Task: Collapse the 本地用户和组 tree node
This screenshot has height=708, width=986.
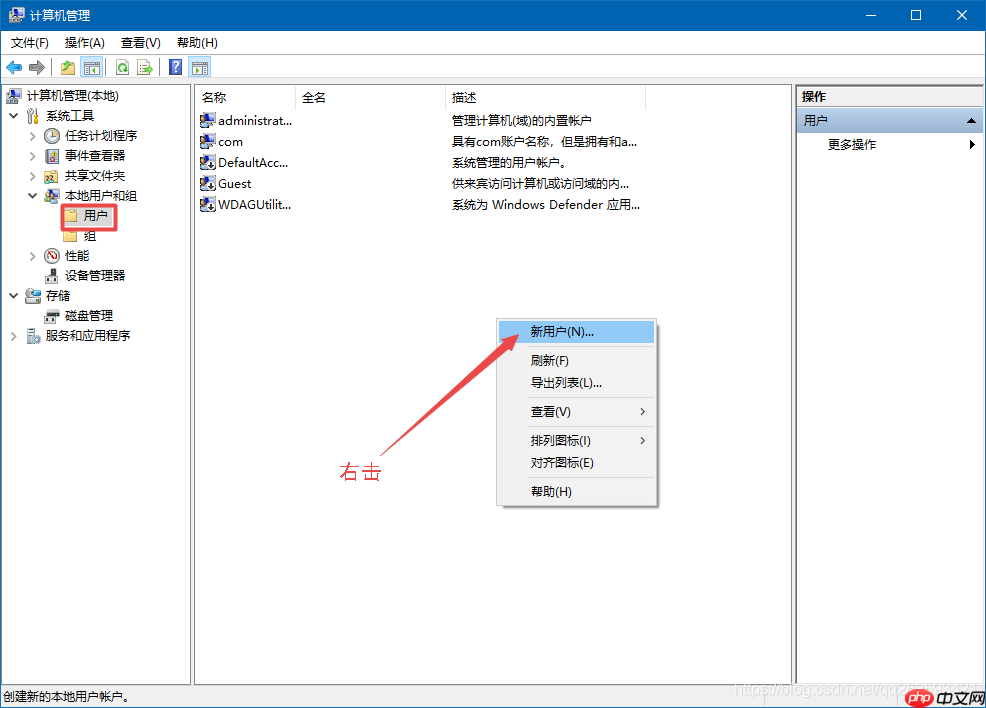Action: 34,195
